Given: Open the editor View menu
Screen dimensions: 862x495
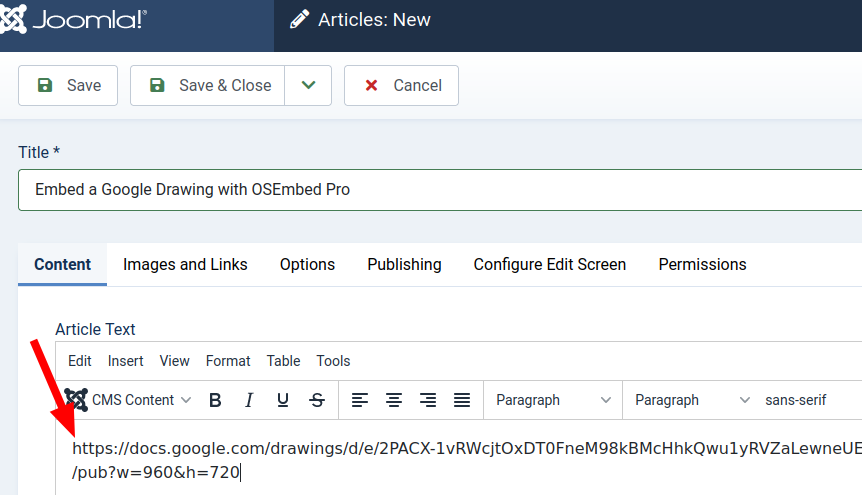Looking at the screenshot, I should [x=174, y=361].
